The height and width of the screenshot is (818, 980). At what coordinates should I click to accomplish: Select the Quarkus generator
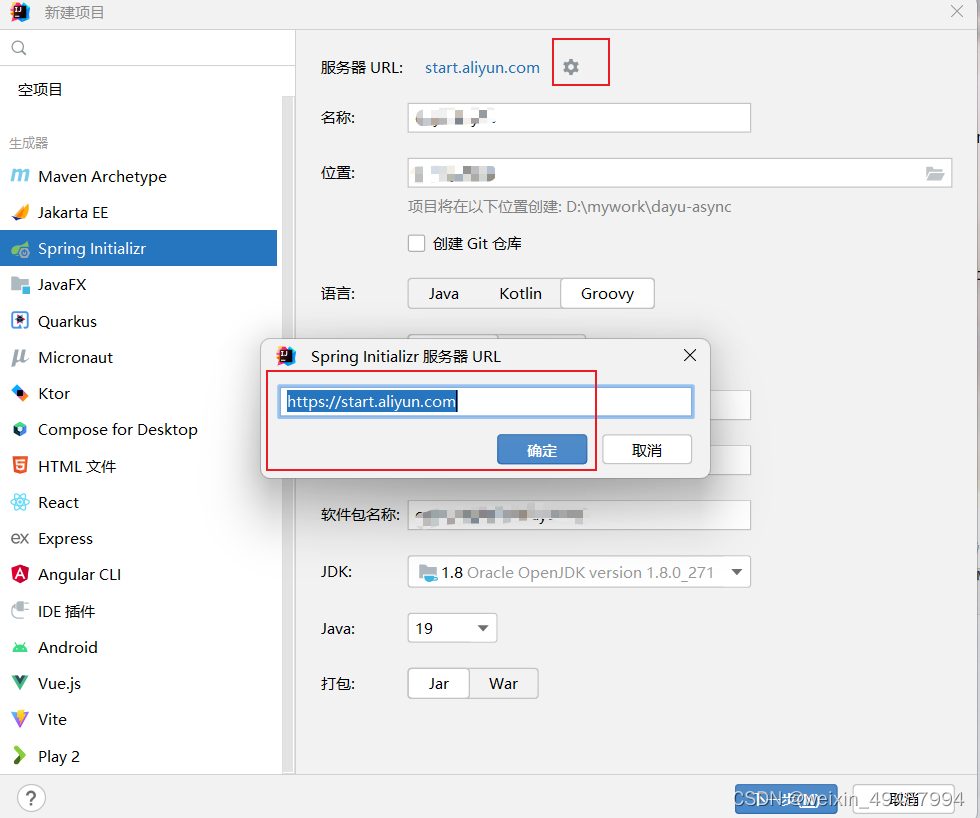[66, 320]
